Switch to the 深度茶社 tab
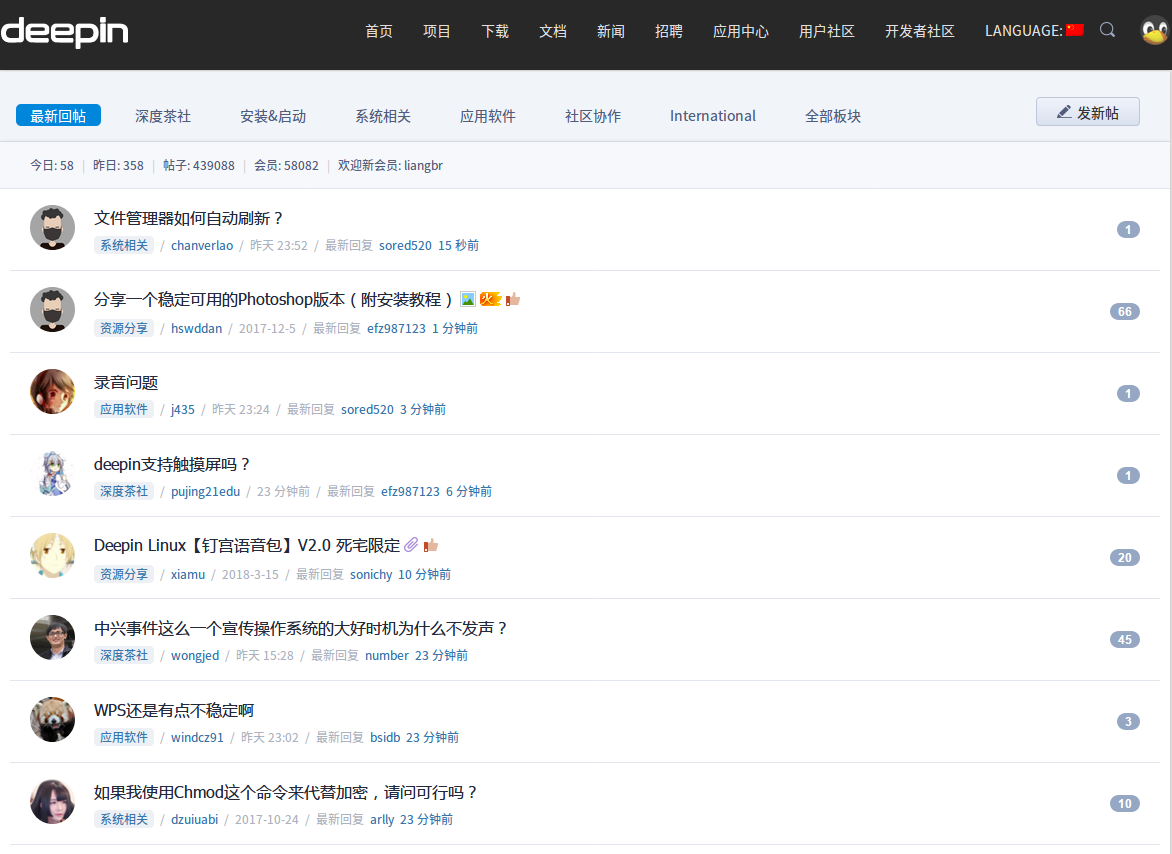The height and width of the screenshot is (854, 1172). [163, 117]
